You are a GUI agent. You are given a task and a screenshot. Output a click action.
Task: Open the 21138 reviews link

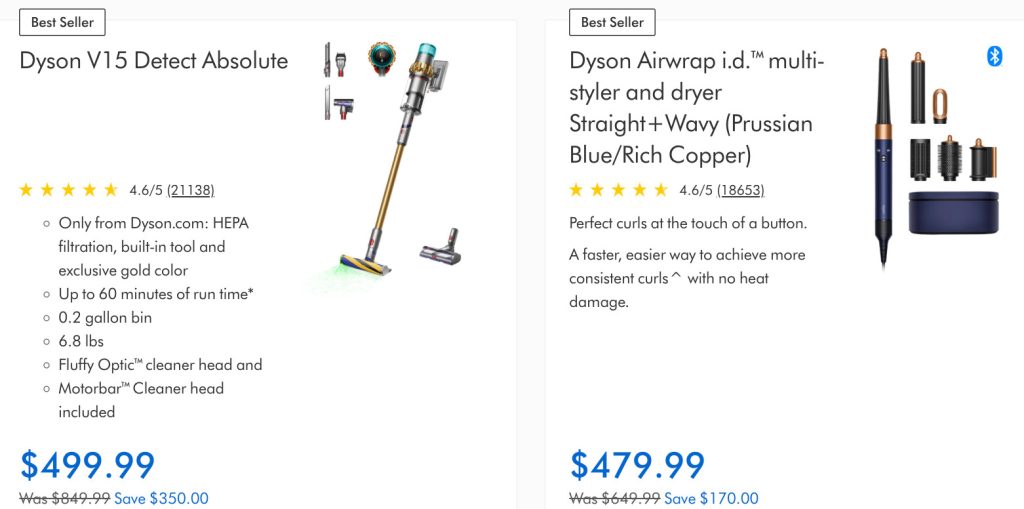coord(190,190)
